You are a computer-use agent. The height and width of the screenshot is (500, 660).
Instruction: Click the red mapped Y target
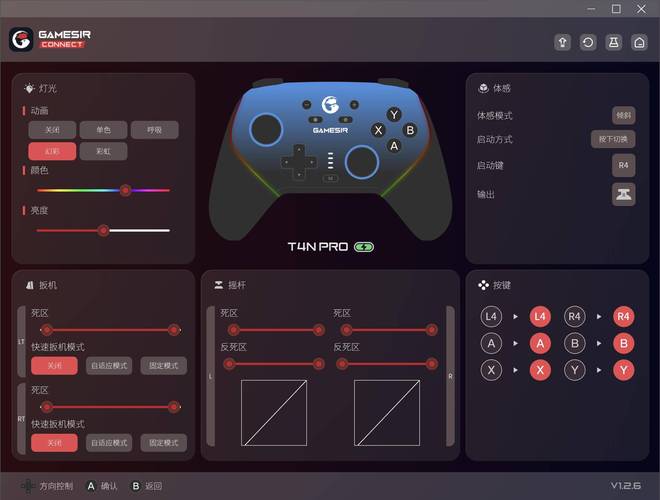pos(623,370)
